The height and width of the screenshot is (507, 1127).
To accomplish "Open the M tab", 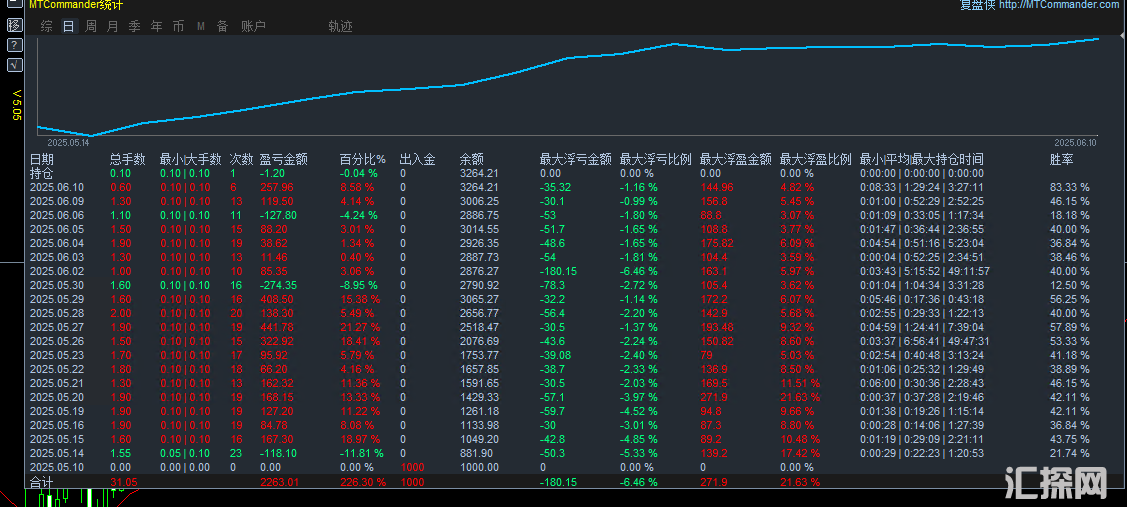I will click(201, 27).
